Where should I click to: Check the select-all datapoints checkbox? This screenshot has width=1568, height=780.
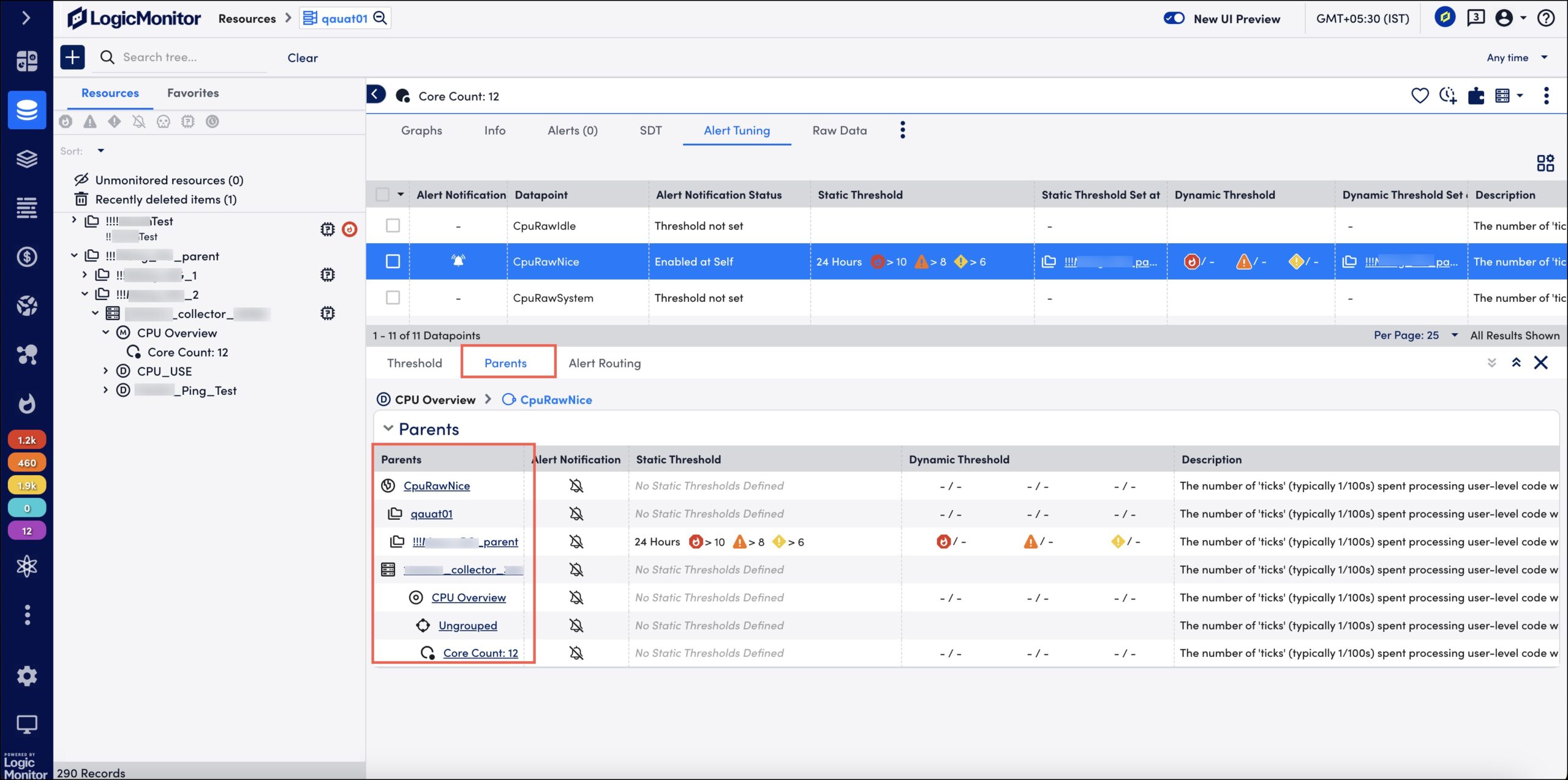pos(382,195)
